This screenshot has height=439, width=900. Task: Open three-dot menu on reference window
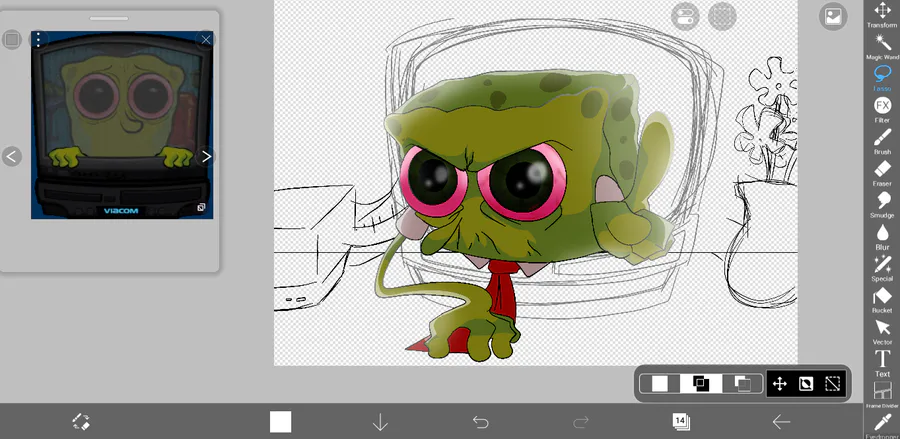[38, 40]
